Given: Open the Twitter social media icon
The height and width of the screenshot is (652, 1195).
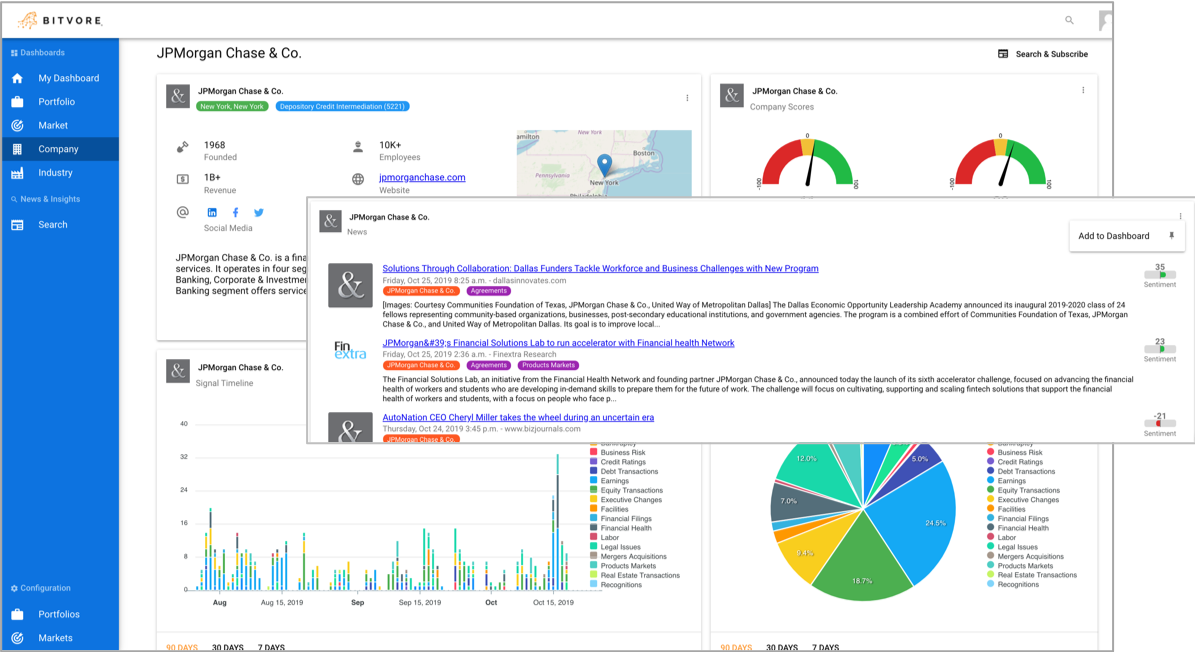Looking at the screenshot, I should [x=259, y=213].
